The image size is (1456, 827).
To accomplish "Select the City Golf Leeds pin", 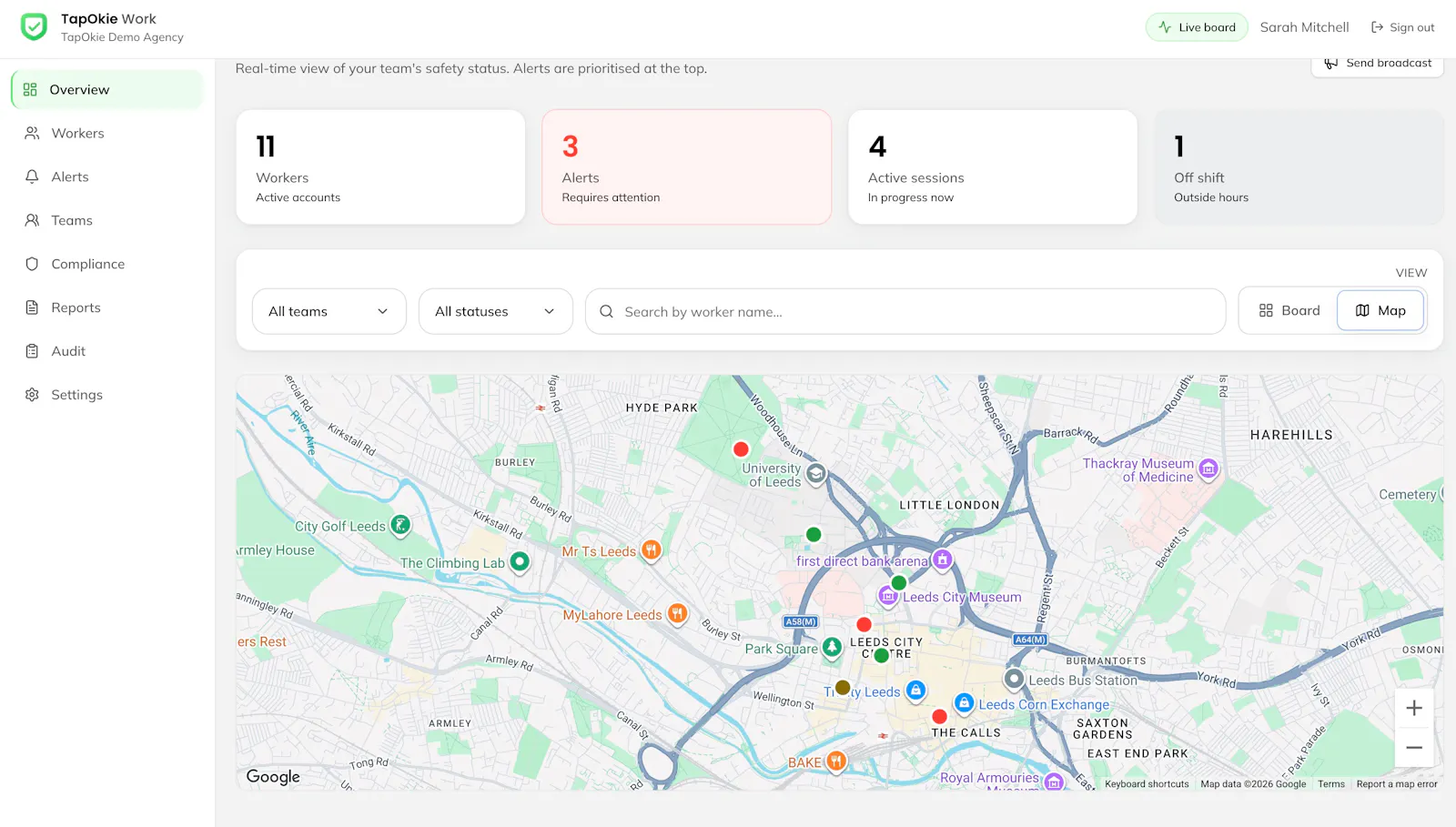I will coord(400,525).
